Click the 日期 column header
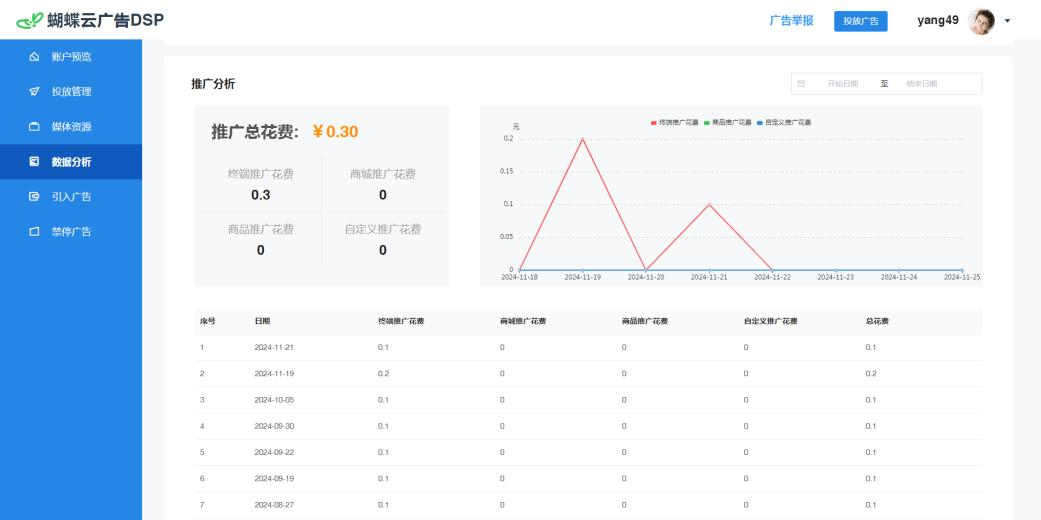The image size is (1041, 520). [262, 321]
